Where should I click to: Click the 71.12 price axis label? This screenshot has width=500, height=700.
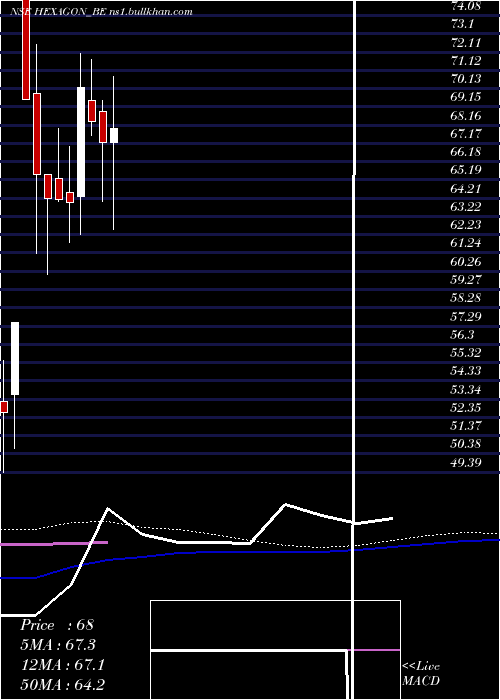pyautogui.click(x=466, y=60)
